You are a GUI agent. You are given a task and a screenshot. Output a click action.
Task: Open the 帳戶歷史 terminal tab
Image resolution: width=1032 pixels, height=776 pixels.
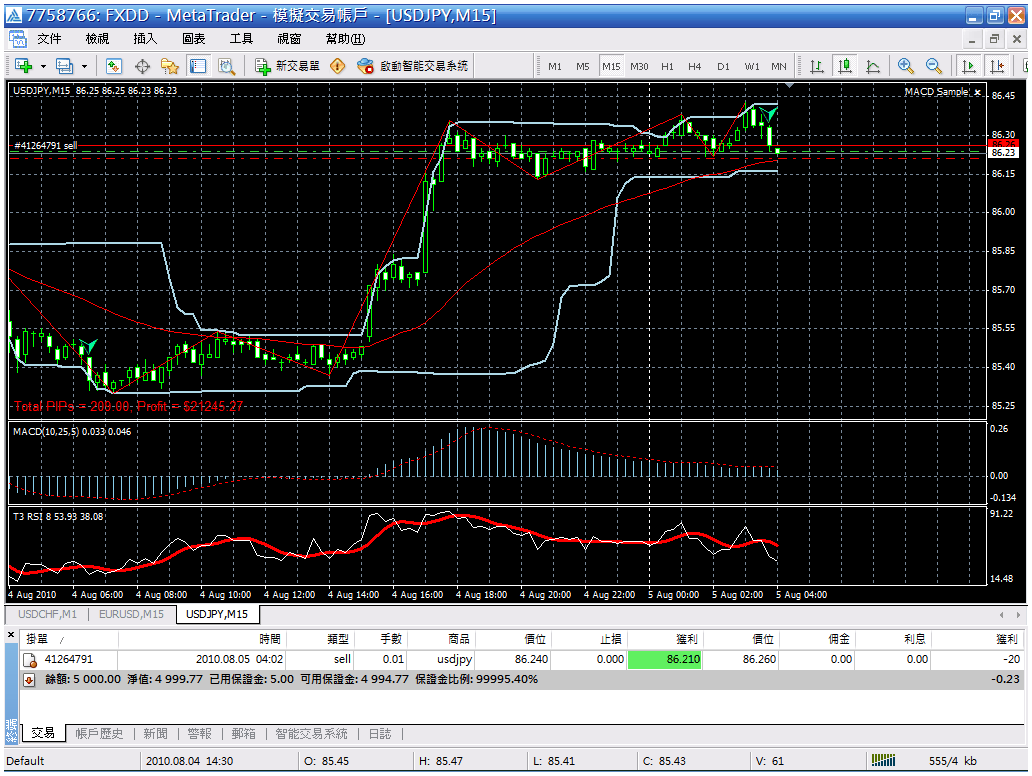click(99, 734)
